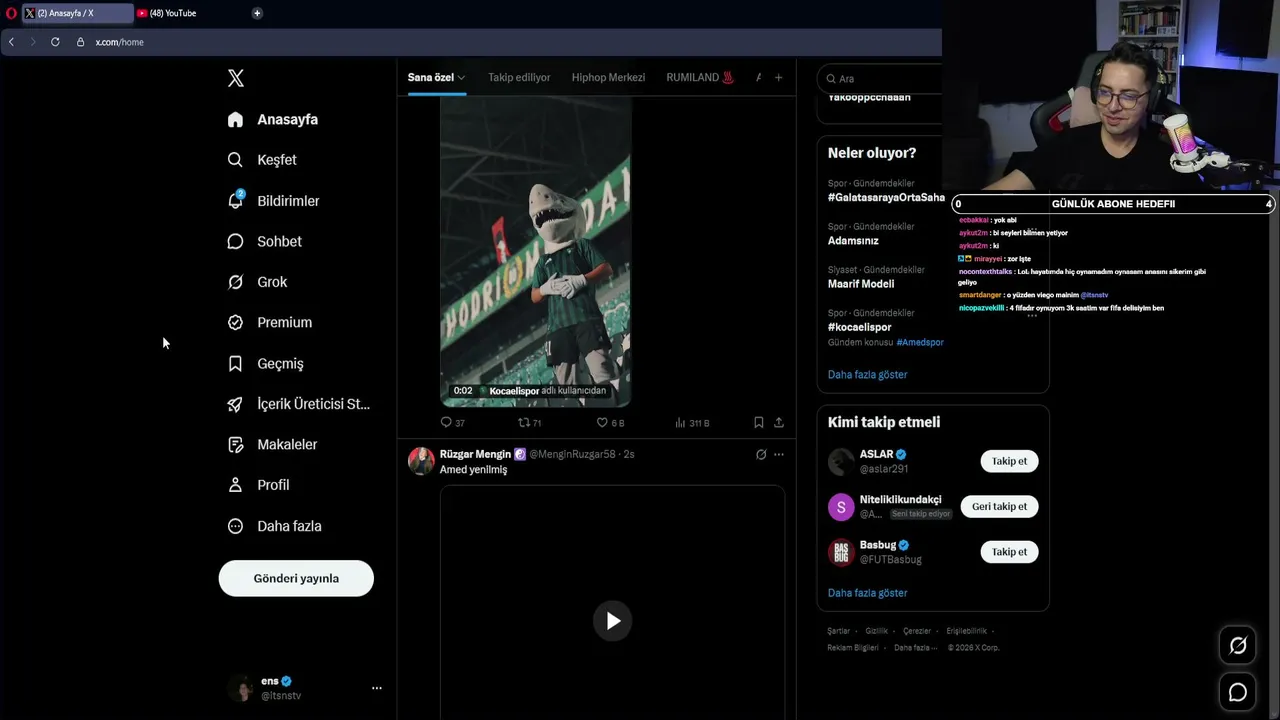The width and height of the screenshot is (1280, 720).
Task: Open Makaleler articles page
Action: click(x=273, y=444)
